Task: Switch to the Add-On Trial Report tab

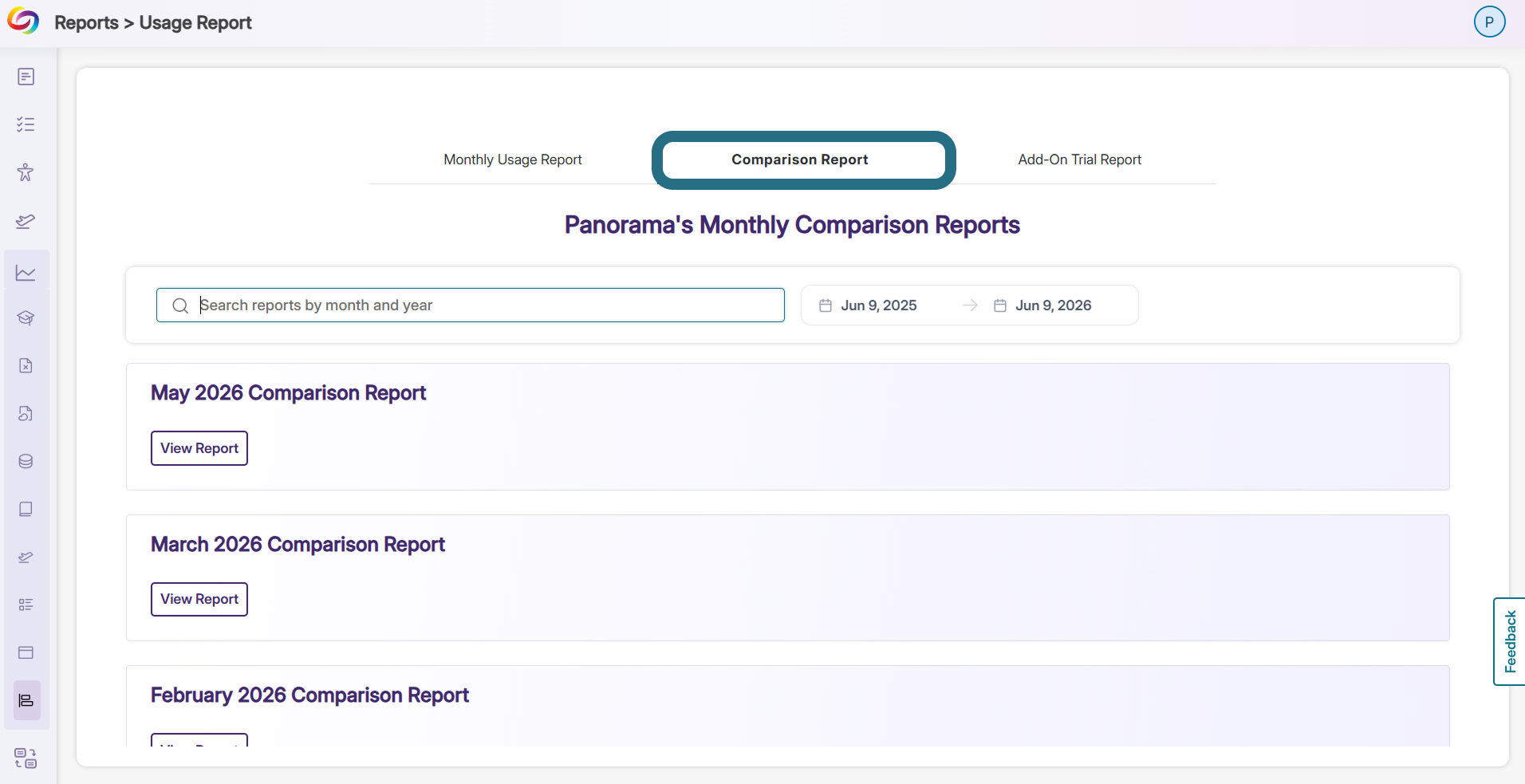Action: (x=1079, y=160)
